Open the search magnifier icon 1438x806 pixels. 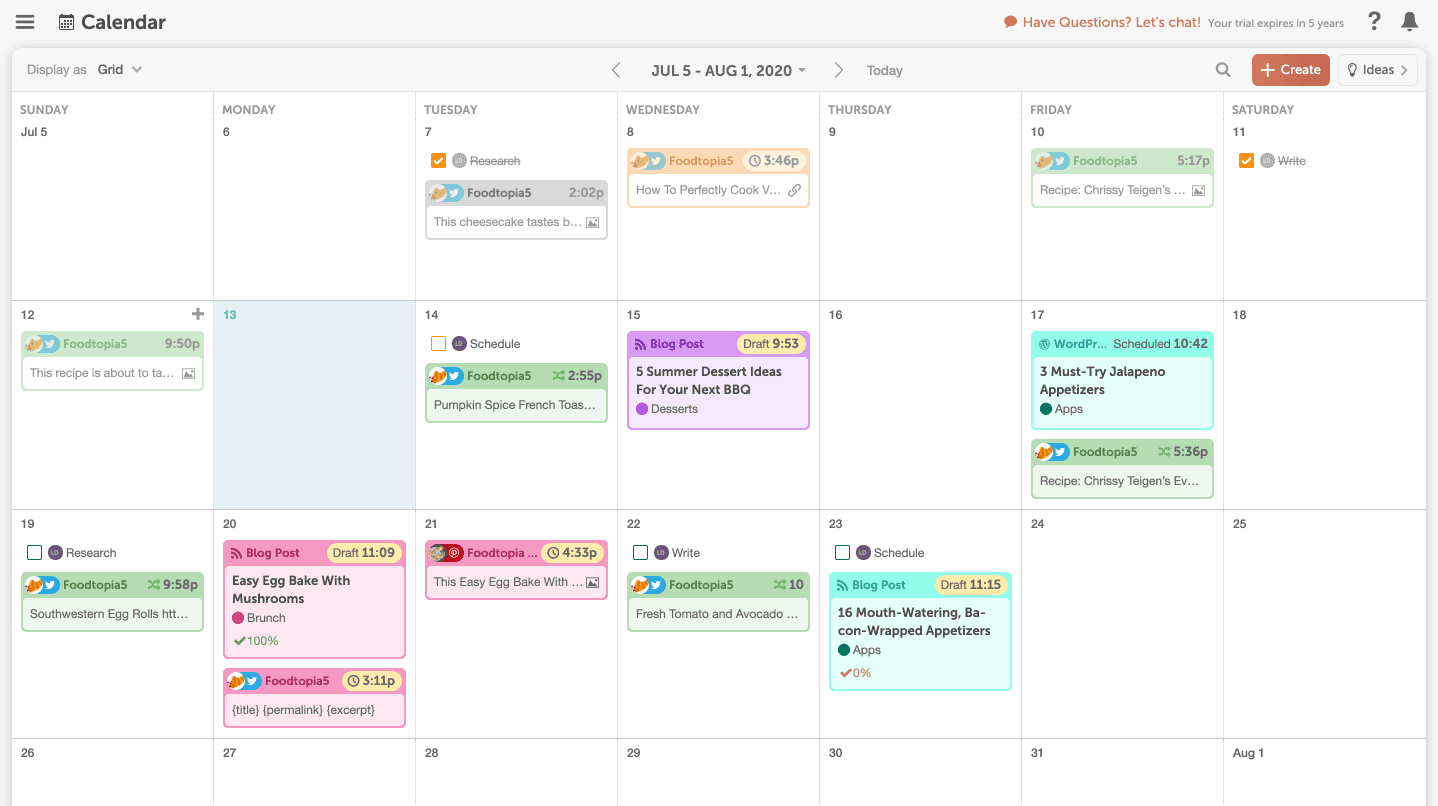click(x=1222, y=69)
